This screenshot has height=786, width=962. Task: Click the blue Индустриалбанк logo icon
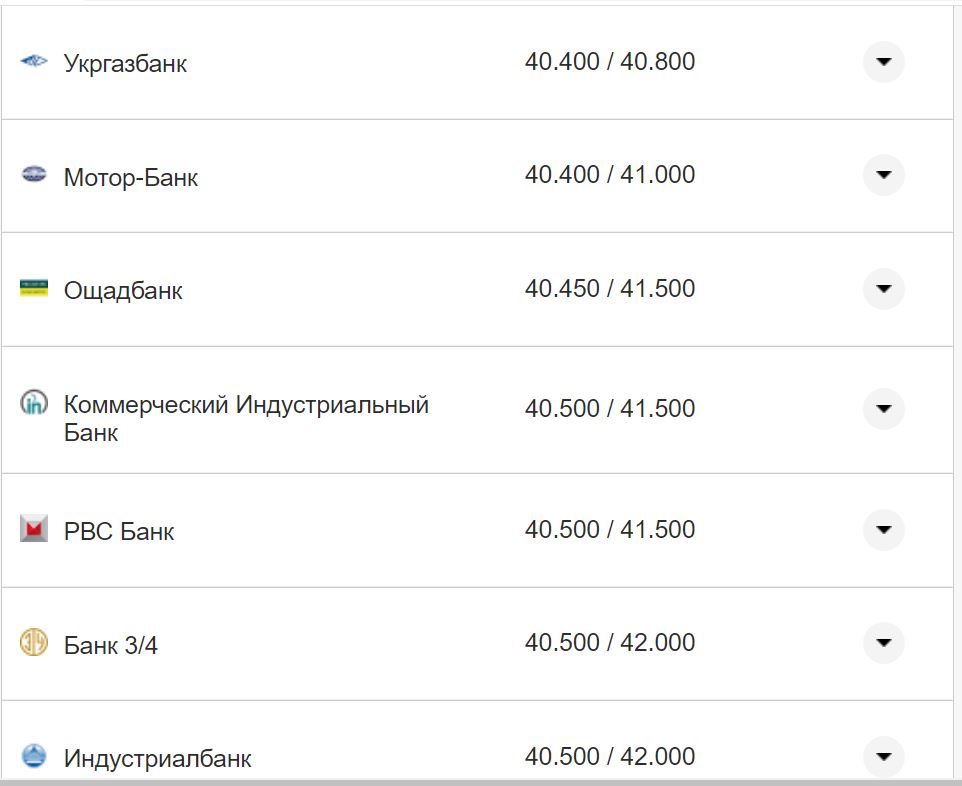pyautogui.click(x=34, y=756)
